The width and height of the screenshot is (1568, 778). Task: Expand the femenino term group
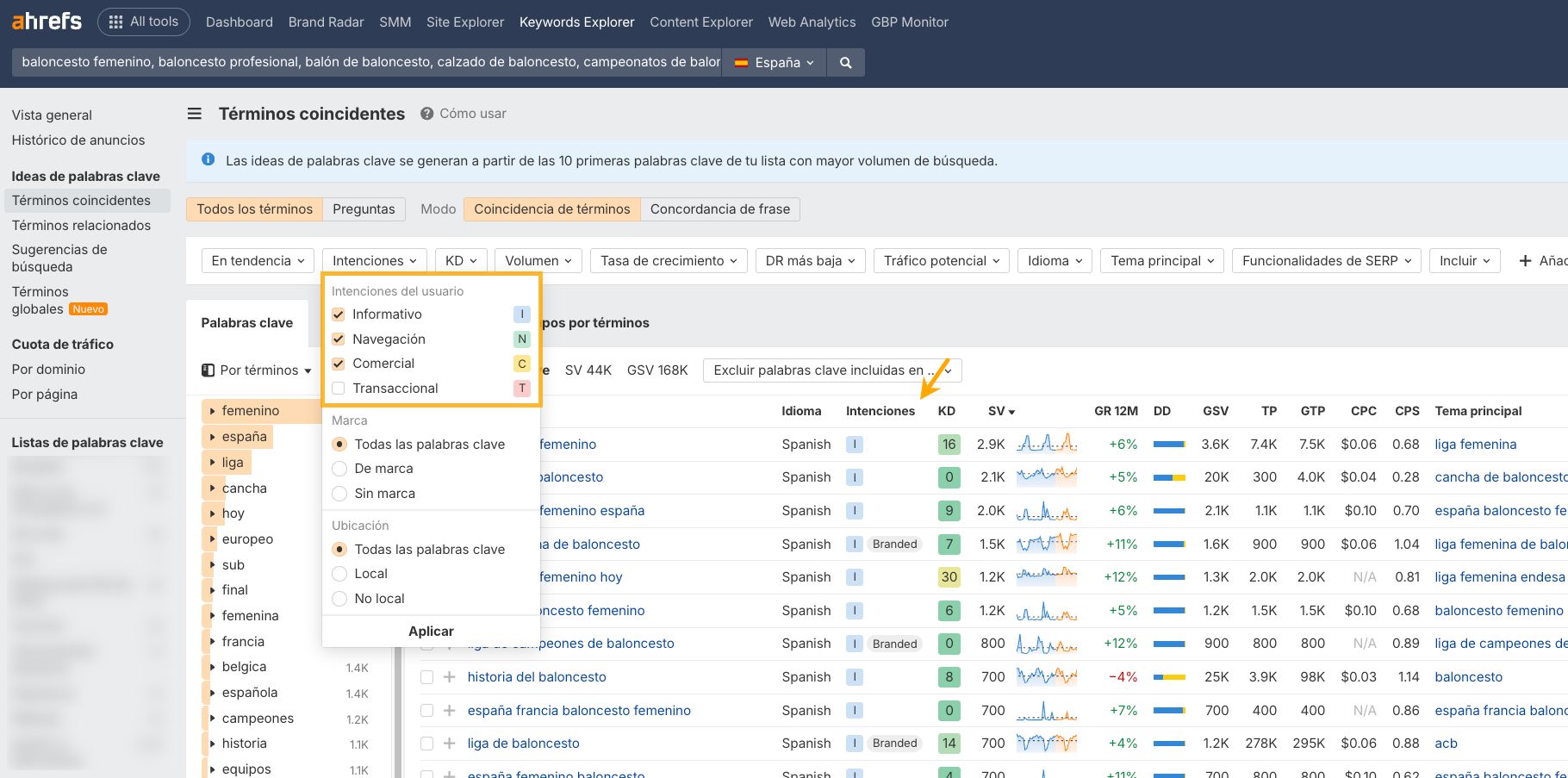point(213,411)
